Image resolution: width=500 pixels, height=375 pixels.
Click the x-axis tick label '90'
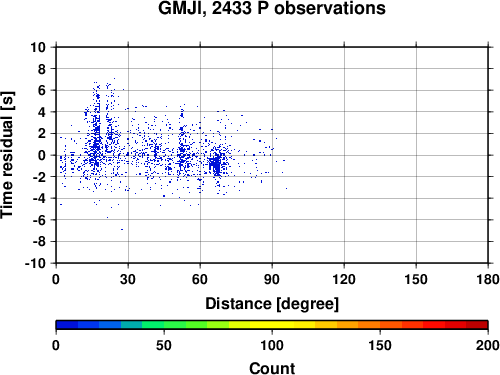272,279
